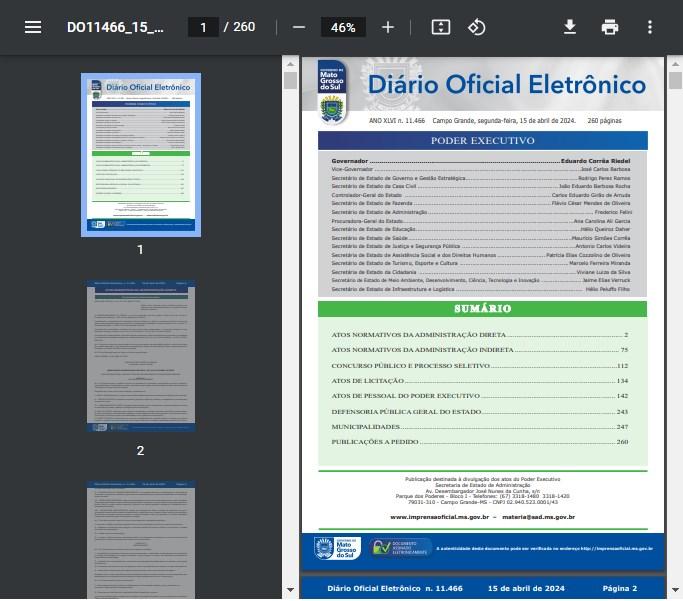Click the fit to page icon
This screenshot has height=601, width=683.
441,27
